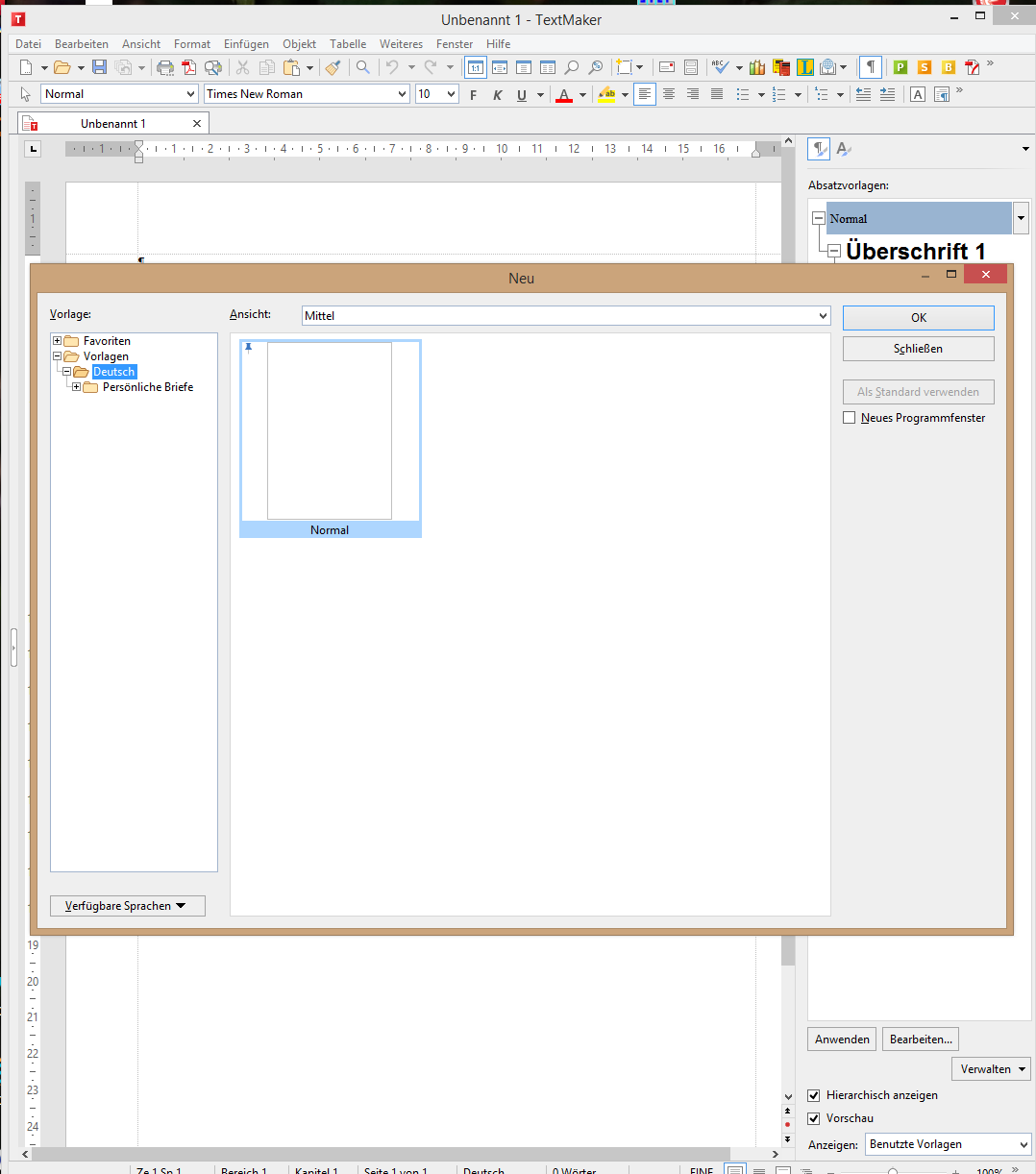Select the Unbenannt 1 document tab
Image resolution: width=1036 pixels, height=1174 pixels.
(113, 124)
